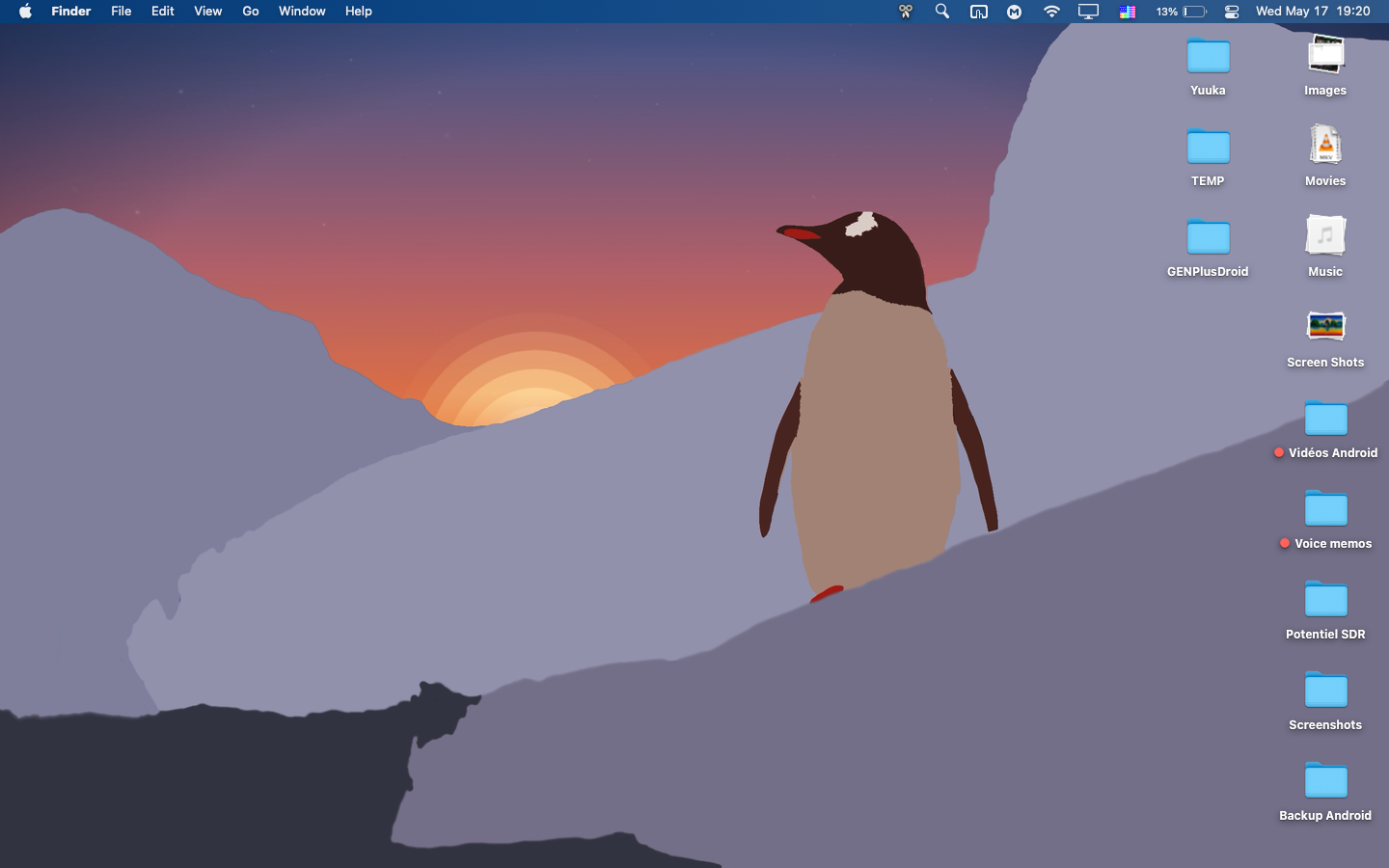The image size is (1389, 868).
Task: Open Spotlight search magnifier icon
Action: (x=941, y=12)
